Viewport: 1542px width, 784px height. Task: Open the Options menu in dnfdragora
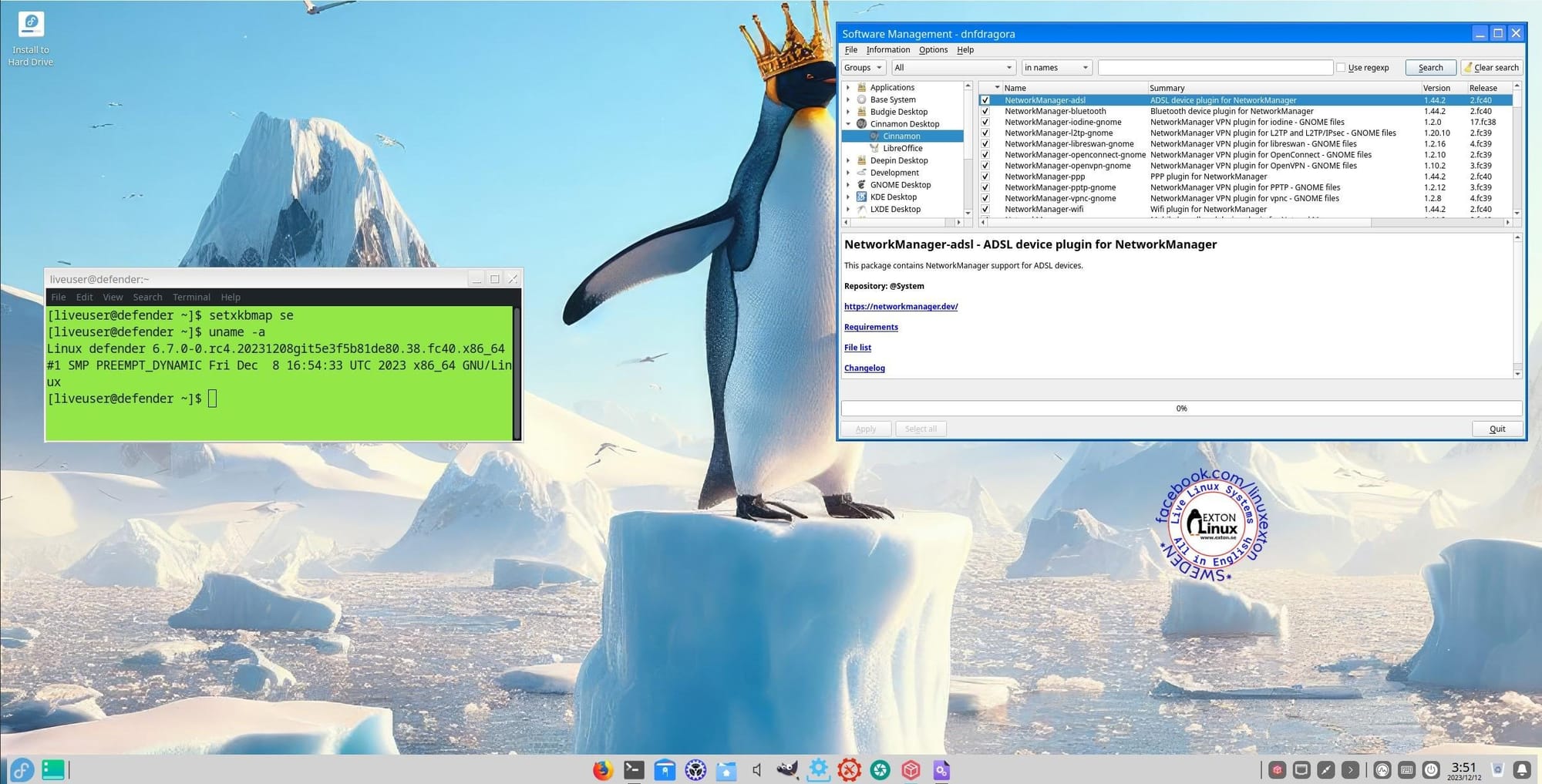pyautogui.click(x=933, y=50)
